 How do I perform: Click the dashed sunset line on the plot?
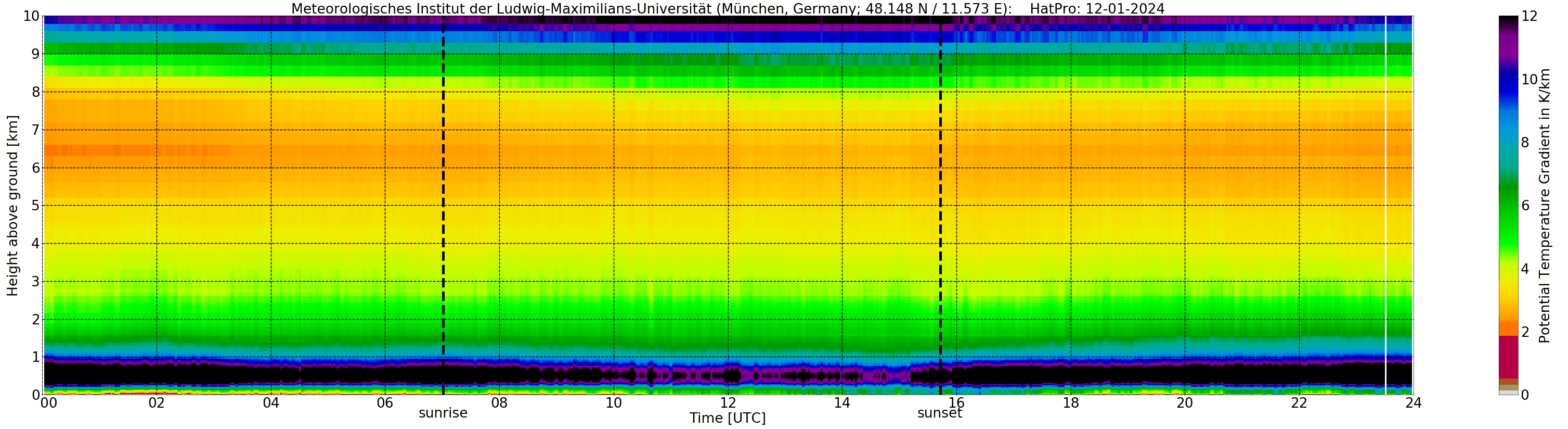[940, 205]
